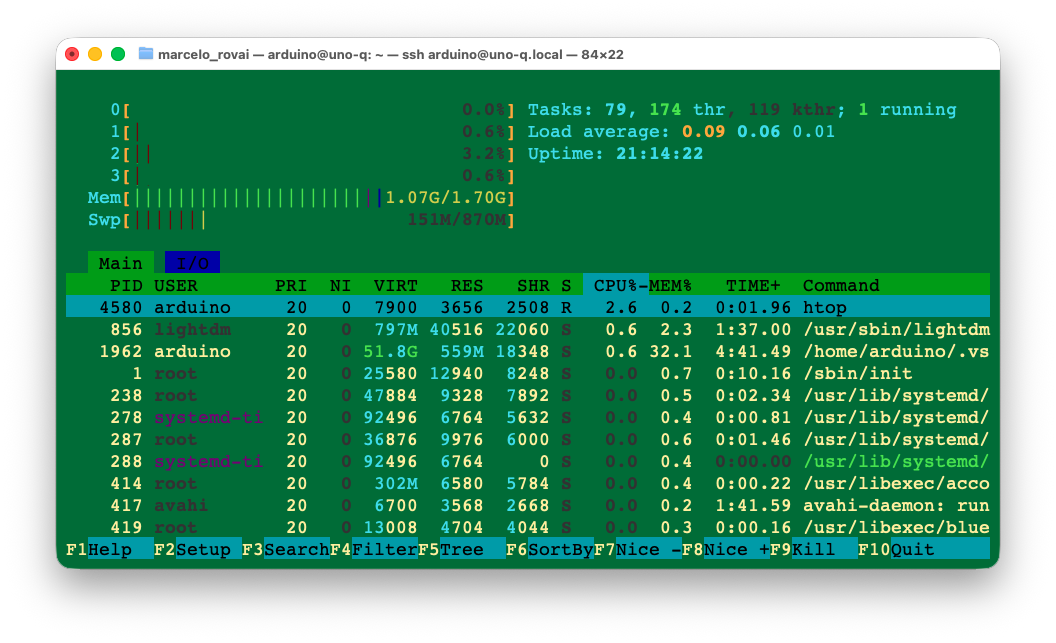Select process row with PID 238
1056x643 pixels.
528,395
